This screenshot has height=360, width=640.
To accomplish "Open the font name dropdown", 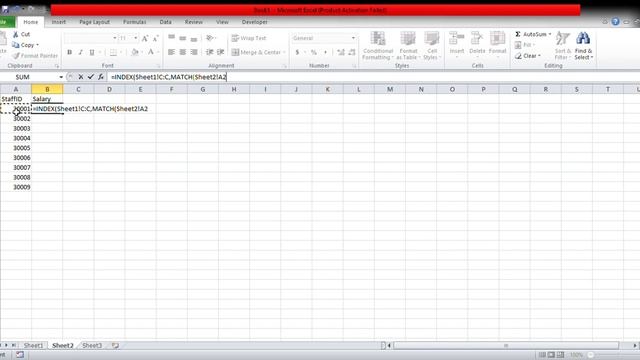I will click(x=115, y=38).
